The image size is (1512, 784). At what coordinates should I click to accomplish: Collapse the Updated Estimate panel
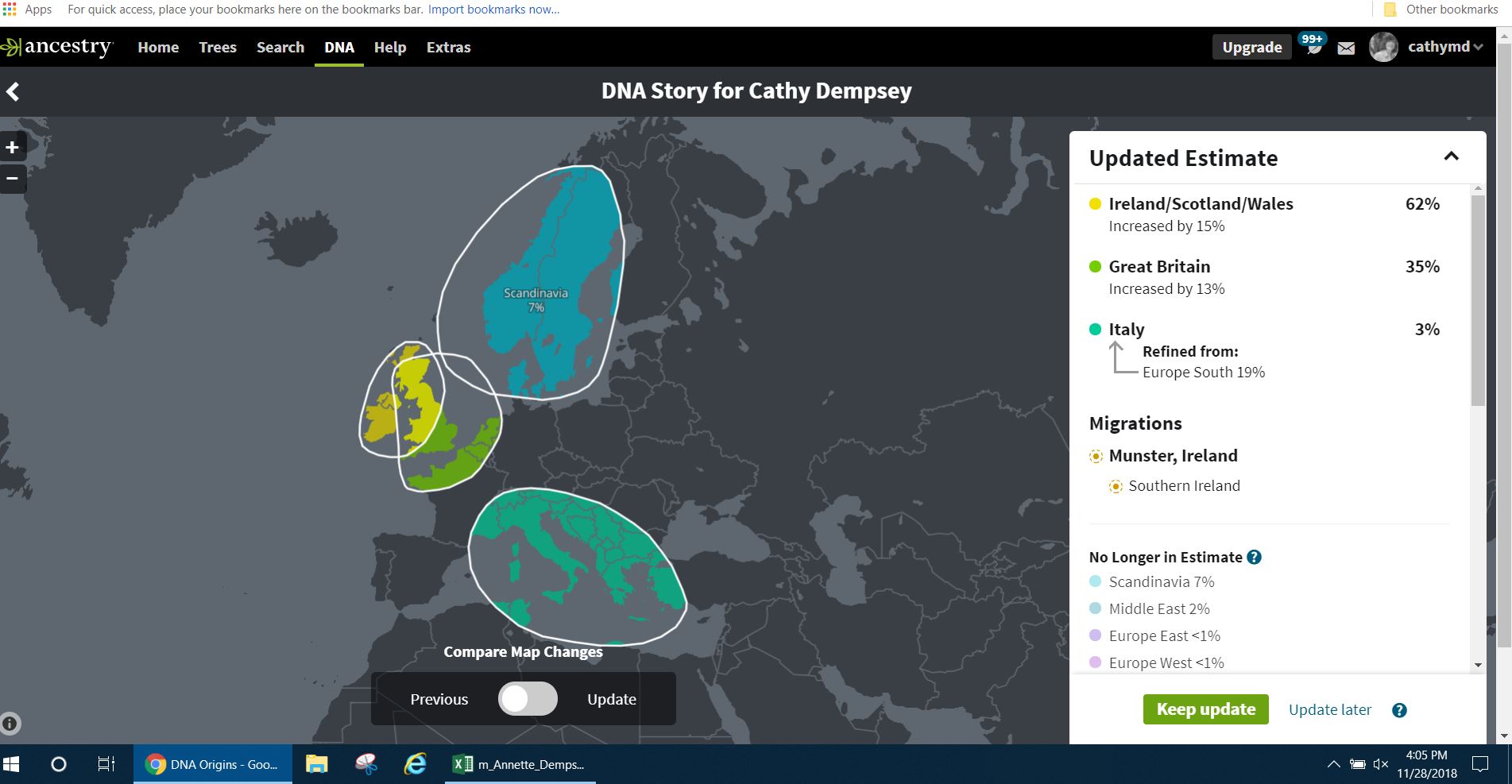1452,156
